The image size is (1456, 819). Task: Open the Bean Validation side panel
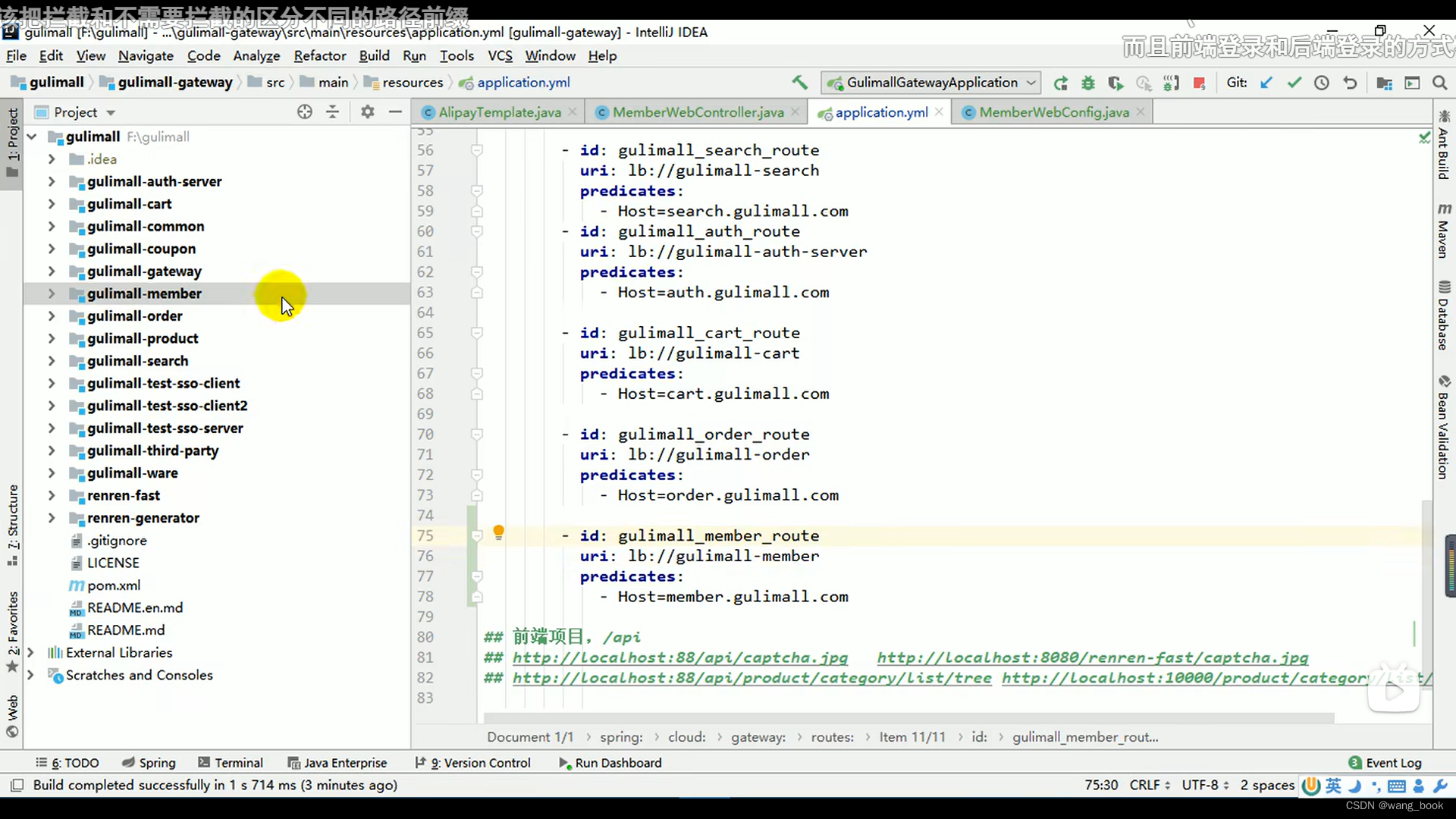click(1444, 427)
